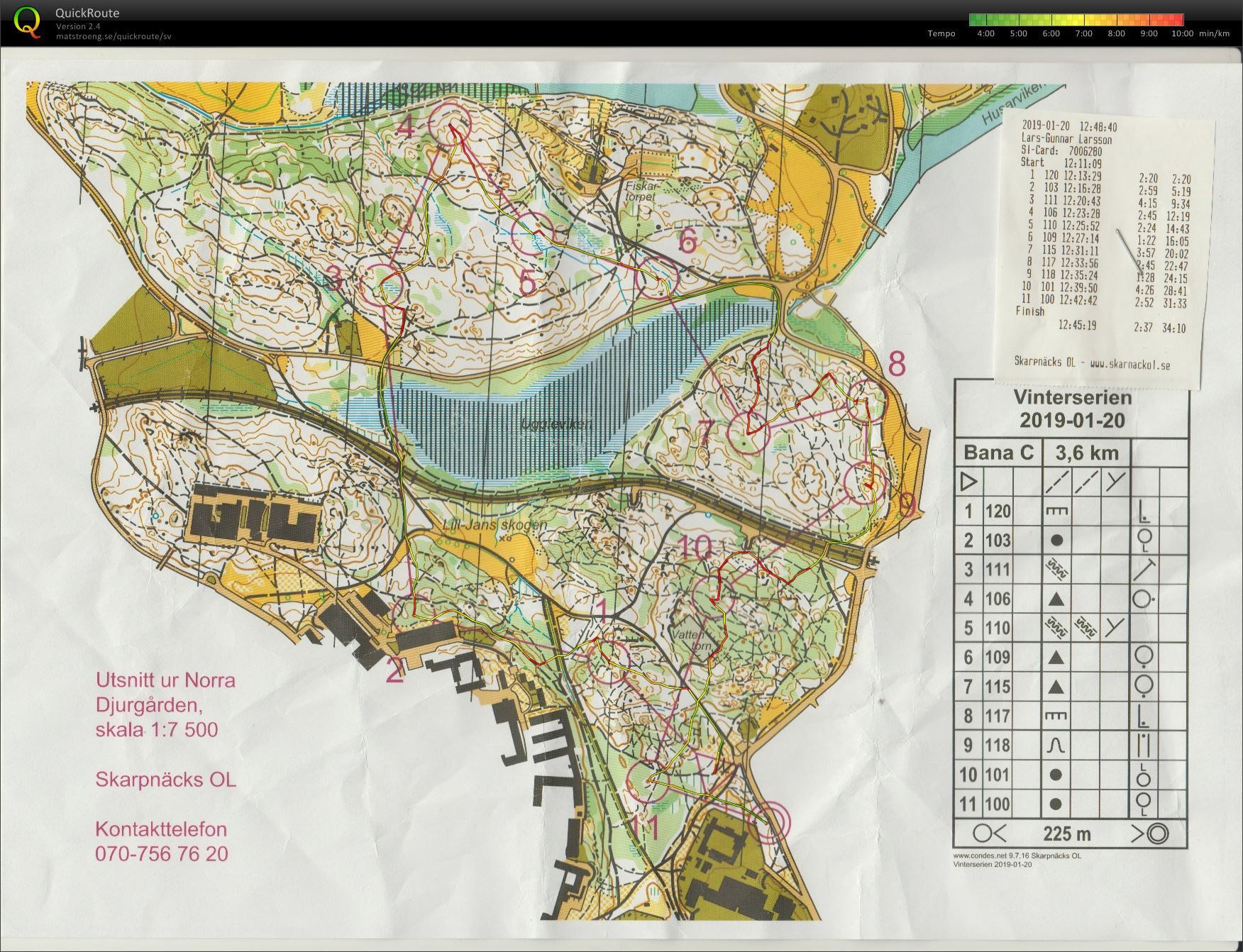
Task: Click the Skarpnäcks OL label under map
Action: (165, 780)
